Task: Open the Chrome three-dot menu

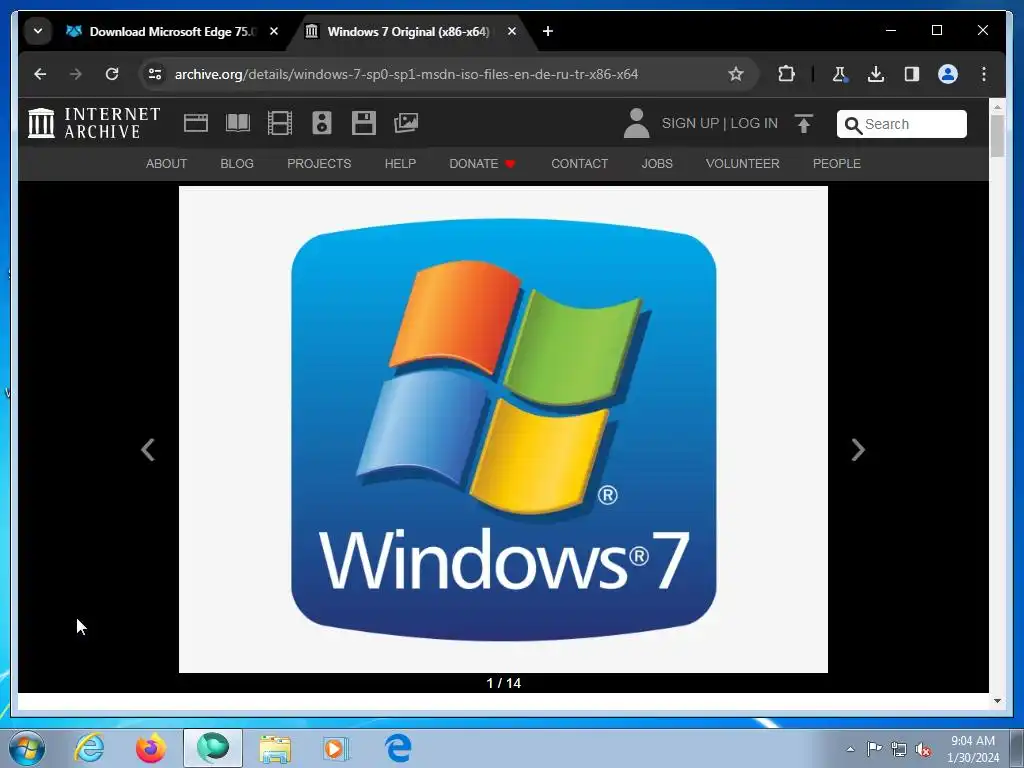Action: coord(984,74)
